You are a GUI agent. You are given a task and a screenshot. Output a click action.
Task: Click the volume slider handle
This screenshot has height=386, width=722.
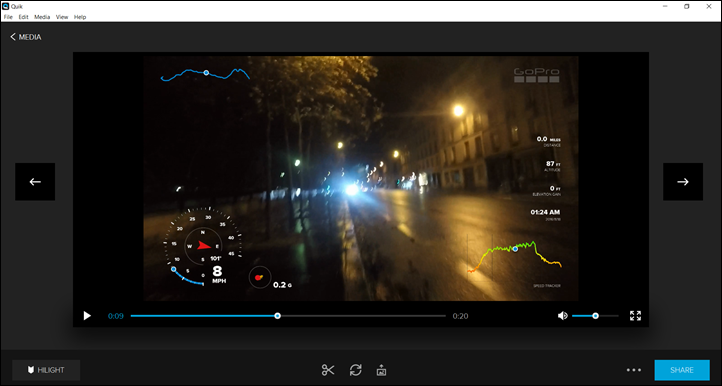coord(595,316)
